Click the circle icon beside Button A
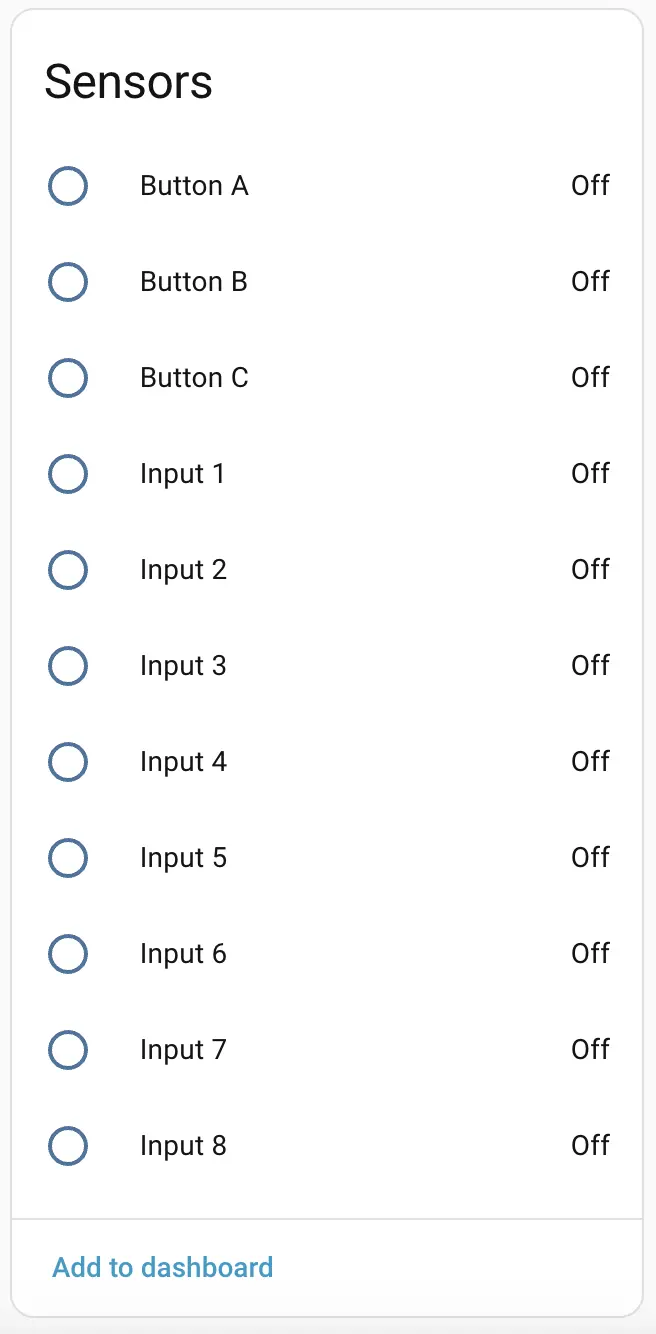The height and width of the screenshot is (1334, 656). point(68,186)
